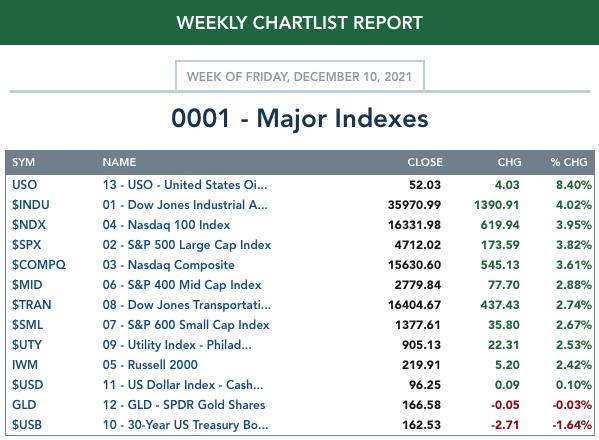
Task: Open 08 - Dow Jones Transportation chart
Action: (186, 305)
